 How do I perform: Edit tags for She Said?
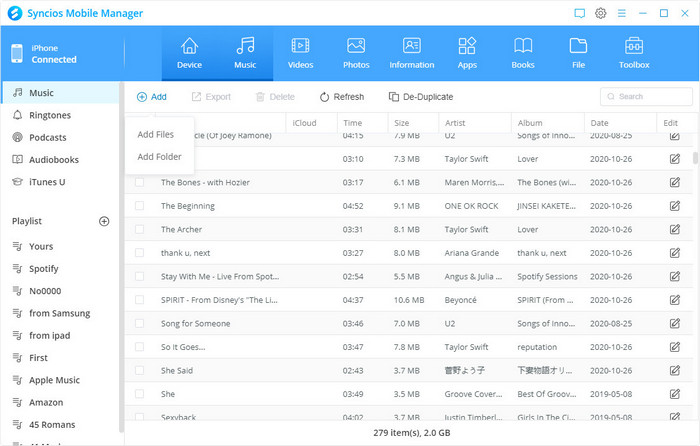click(x=675, y=371)
